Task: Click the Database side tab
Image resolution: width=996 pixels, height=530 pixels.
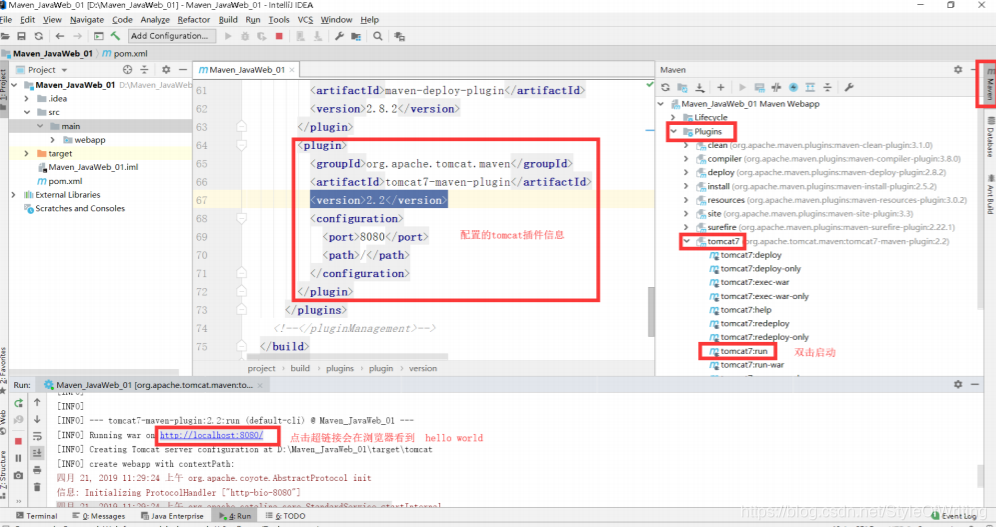Action: coord(990,137)
